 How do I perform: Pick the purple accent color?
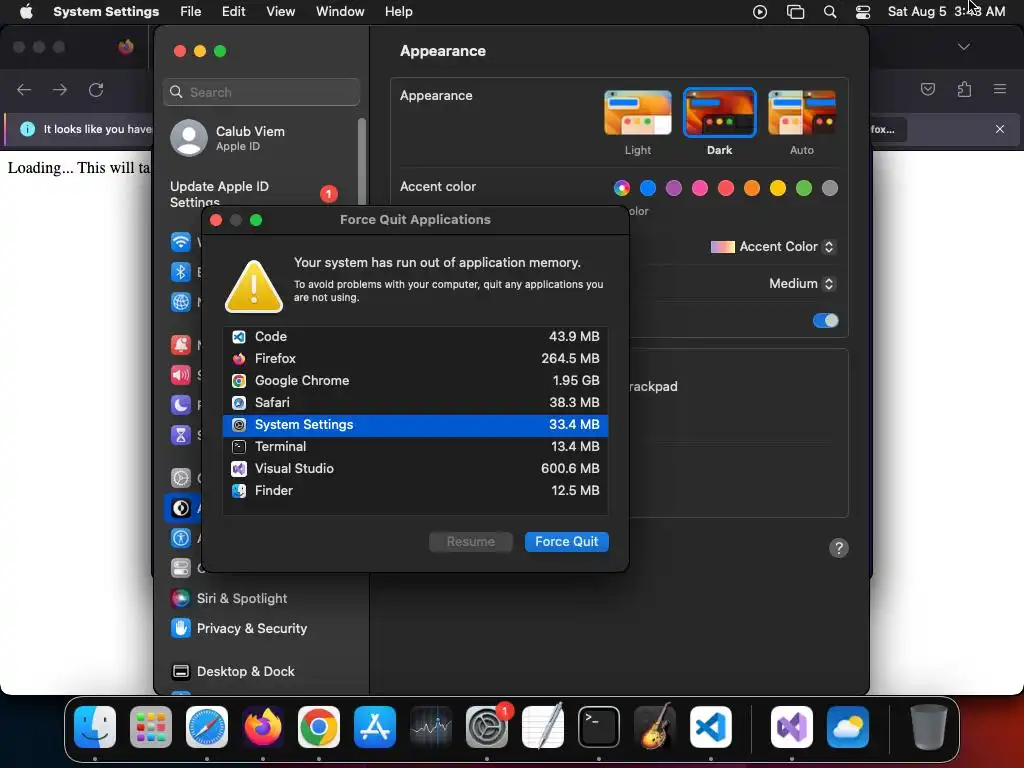(x=674, y=188)
